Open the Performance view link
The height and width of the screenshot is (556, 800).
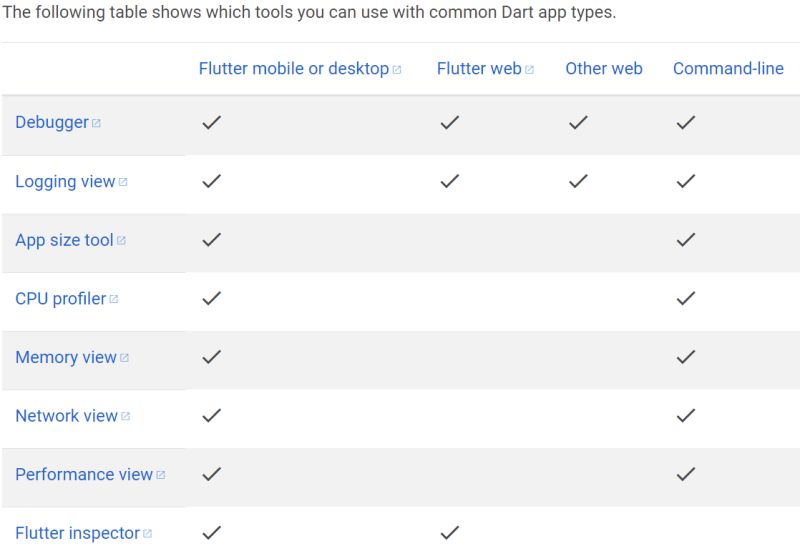point(84,474)
